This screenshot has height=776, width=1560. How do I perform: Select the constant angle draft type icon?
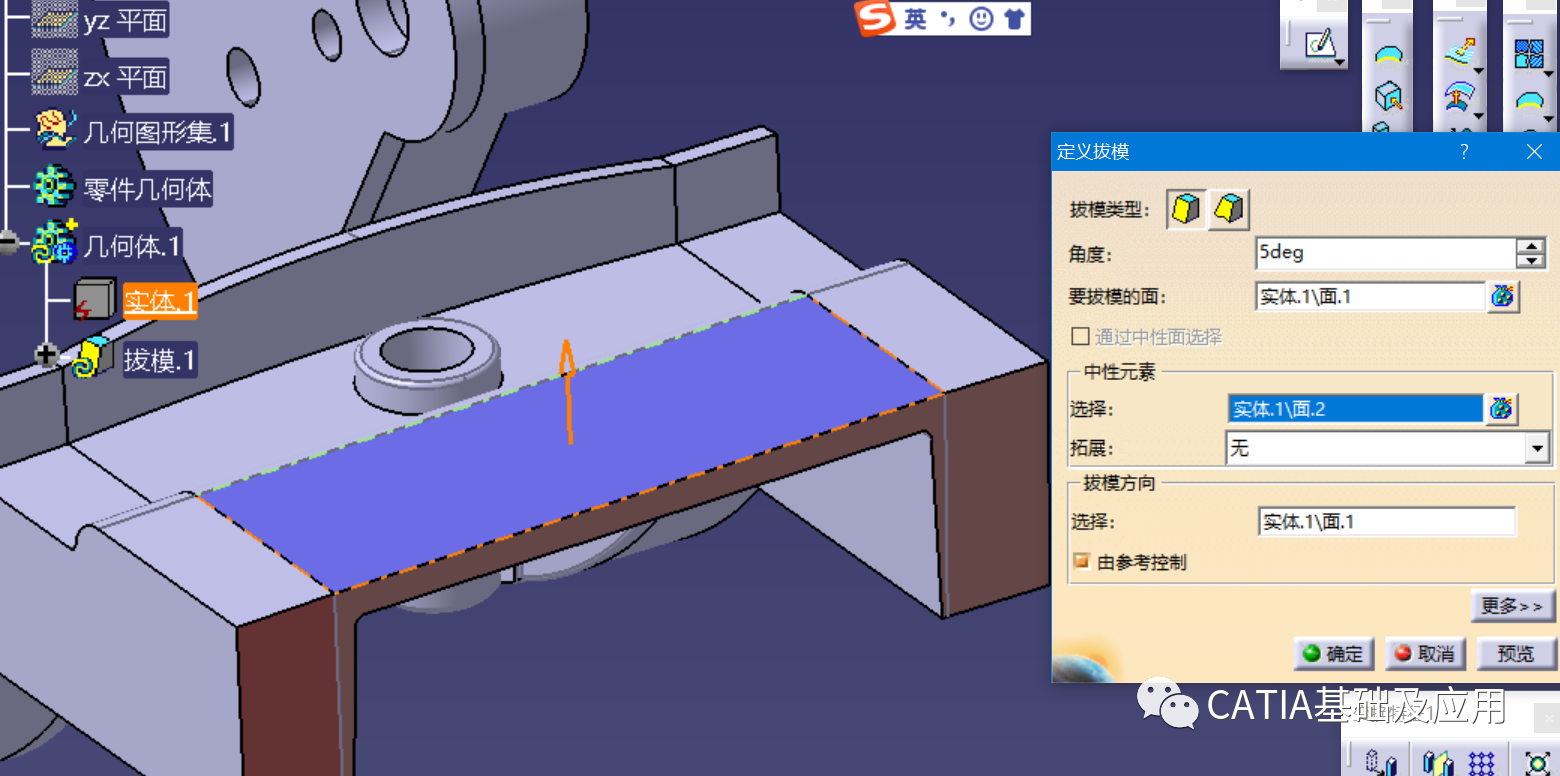(1186, 208)
